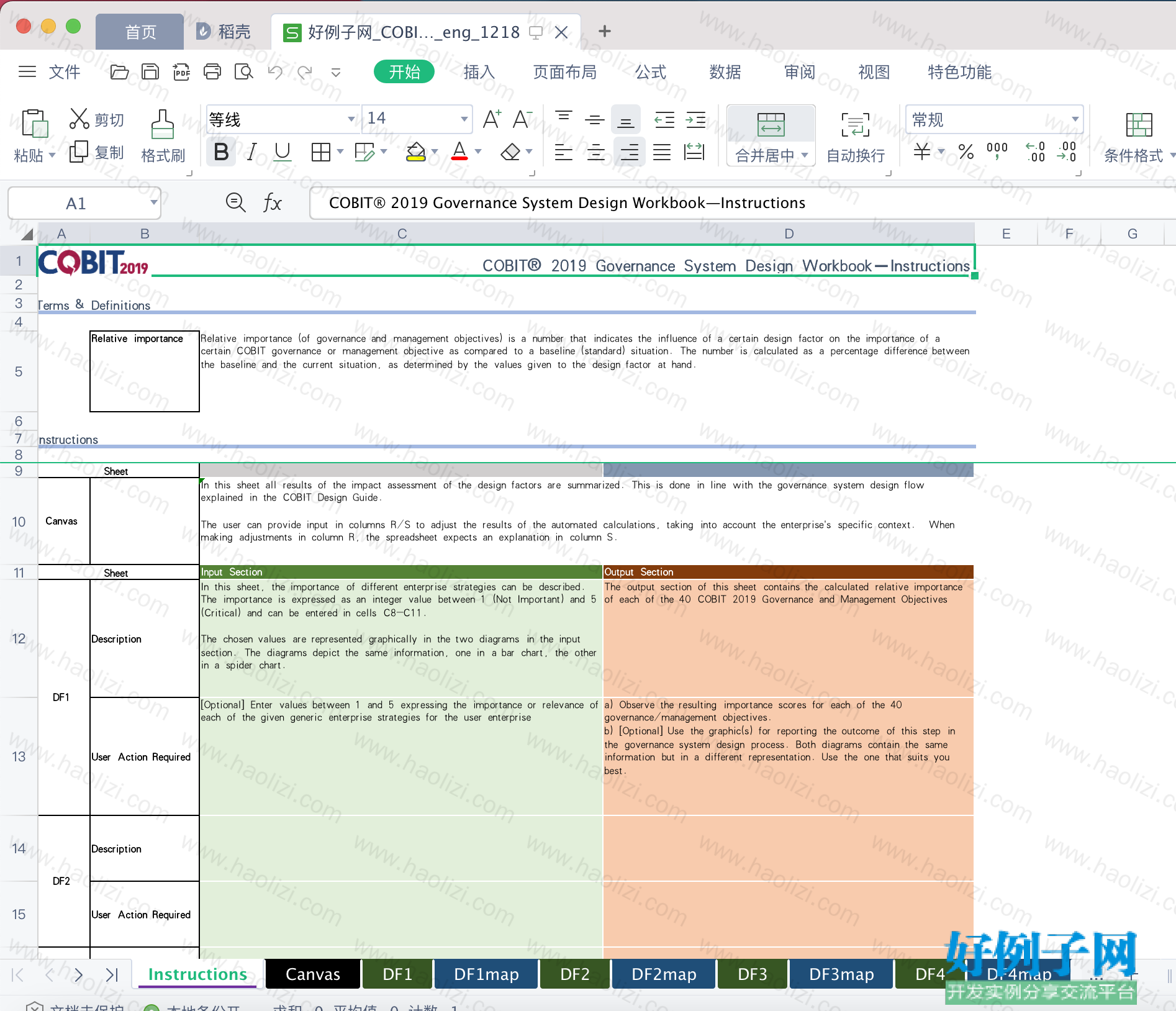Align text right
This screenshot has width=1176, height=1011.
pos(629,152)
